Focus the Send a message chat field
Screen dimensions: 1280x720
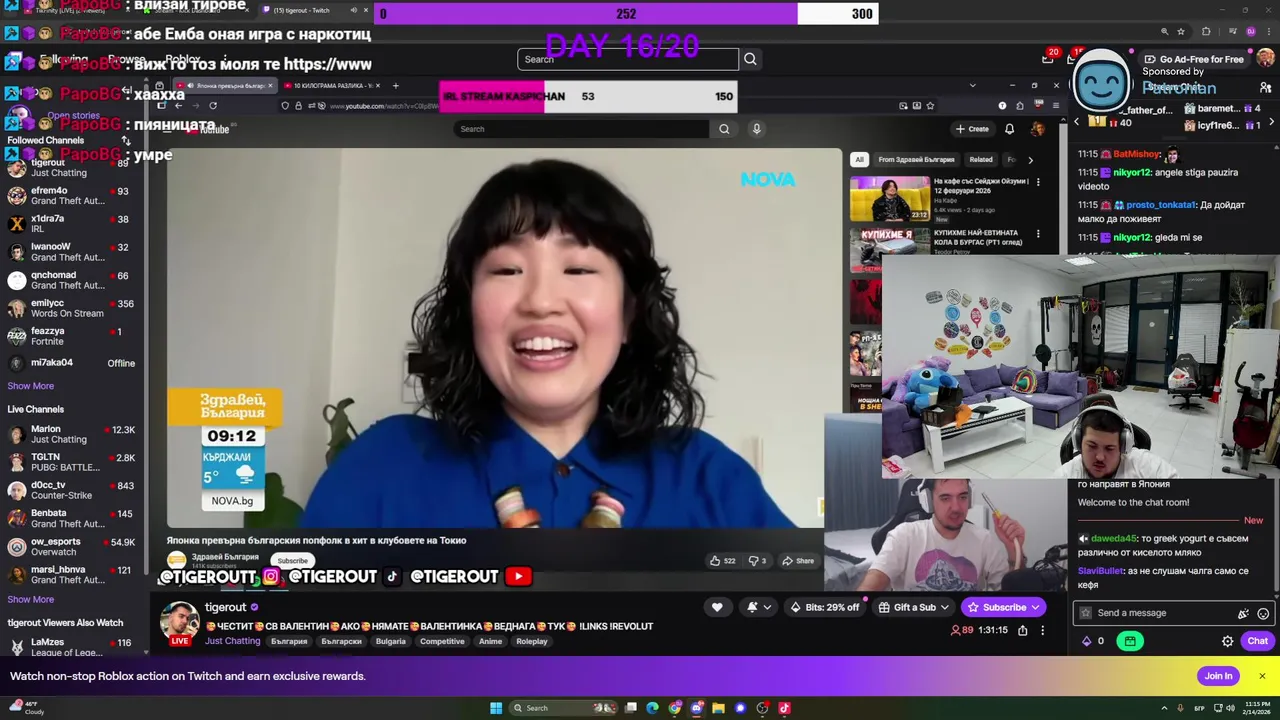(1160, 613)
